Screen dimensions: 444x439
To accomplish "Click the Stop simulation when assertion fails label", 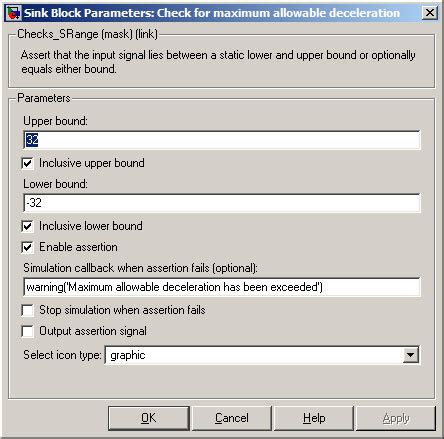I will point(122,310).
